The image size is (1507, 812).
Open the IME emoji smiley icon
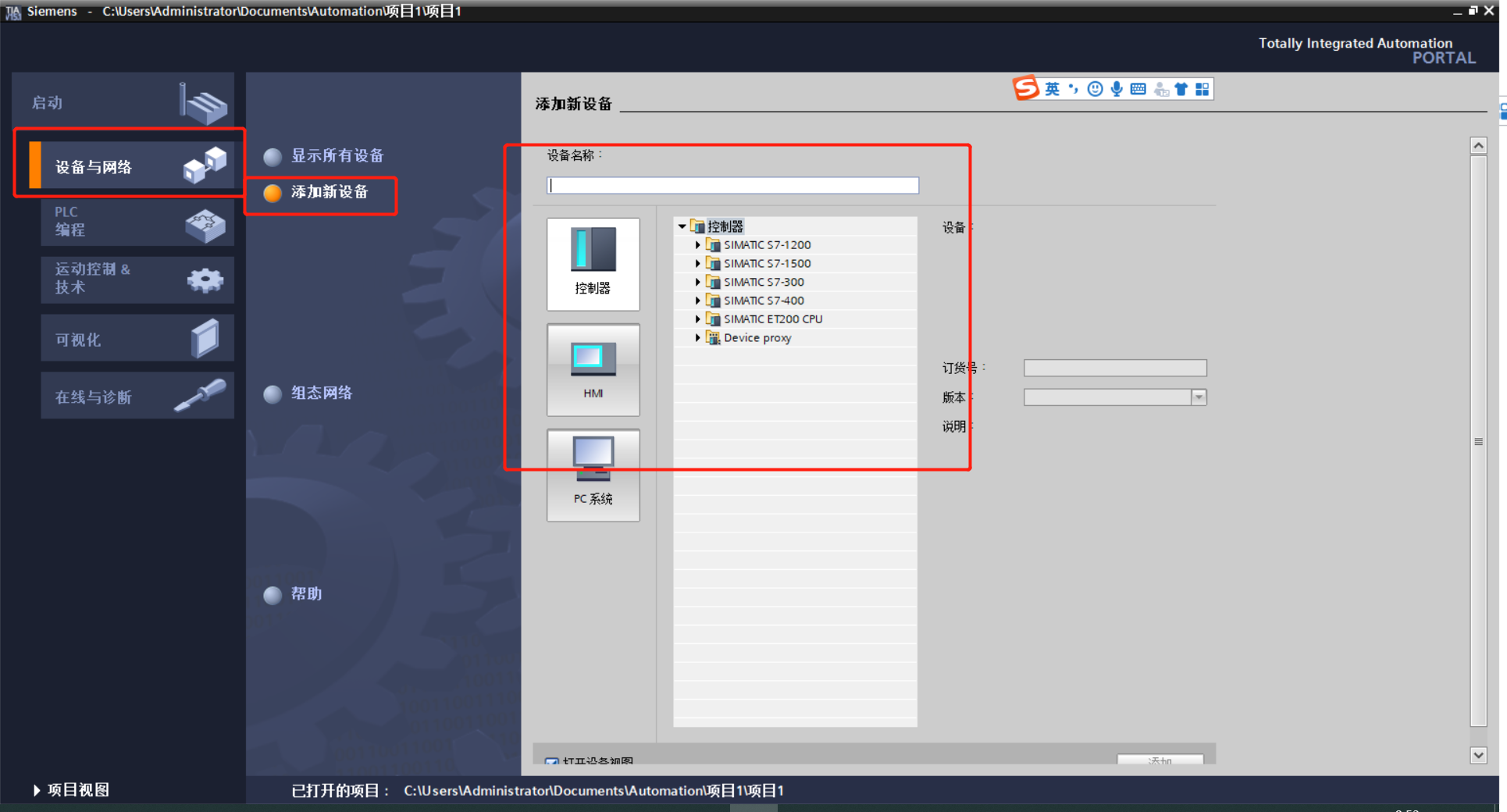(x=1096, y=89)
